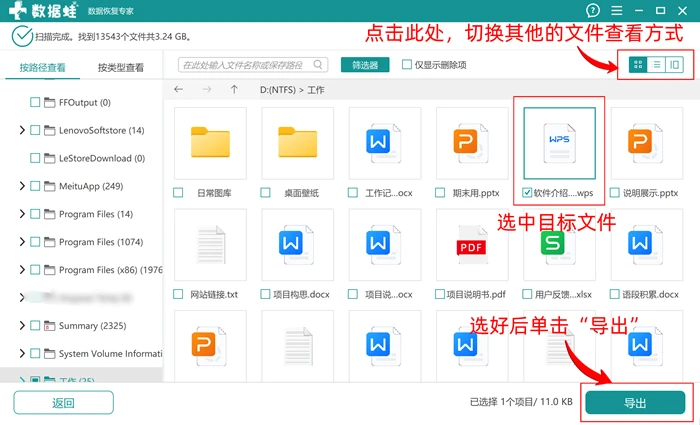Uncheck the 软件介绍.wps file checkbox
Screen dimensions: 700x425
coord(527,193)
